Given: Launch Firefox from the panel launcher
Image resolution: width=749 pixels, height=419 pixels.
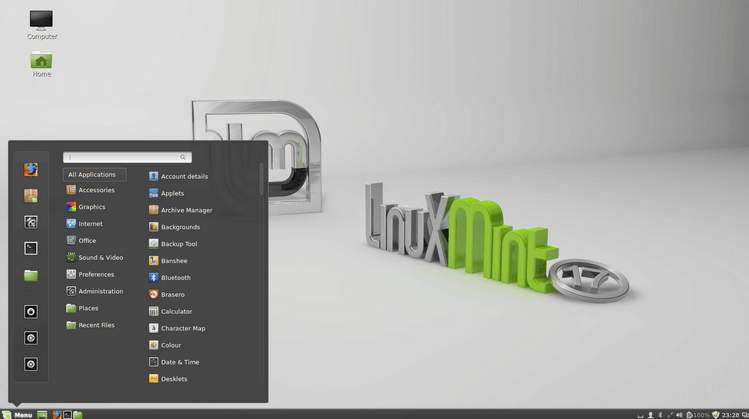Looking at the screenshot, I should tap(57, 415).
